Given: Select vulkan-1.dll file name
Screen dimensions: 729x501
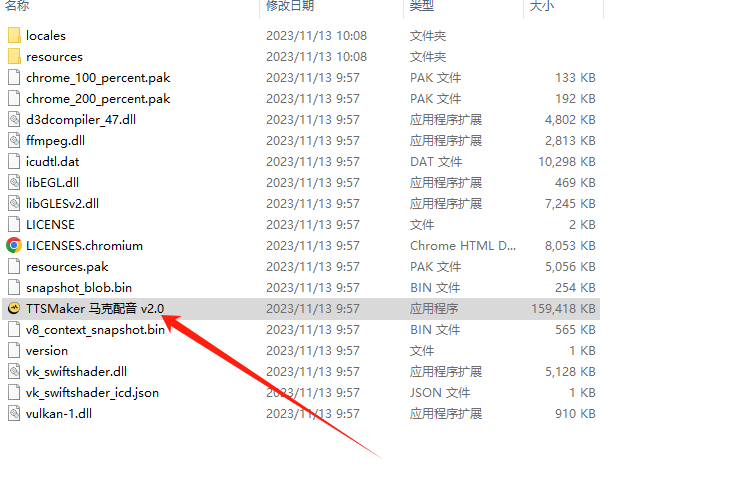Looking at the screenshot, I should tap(59, 414).
